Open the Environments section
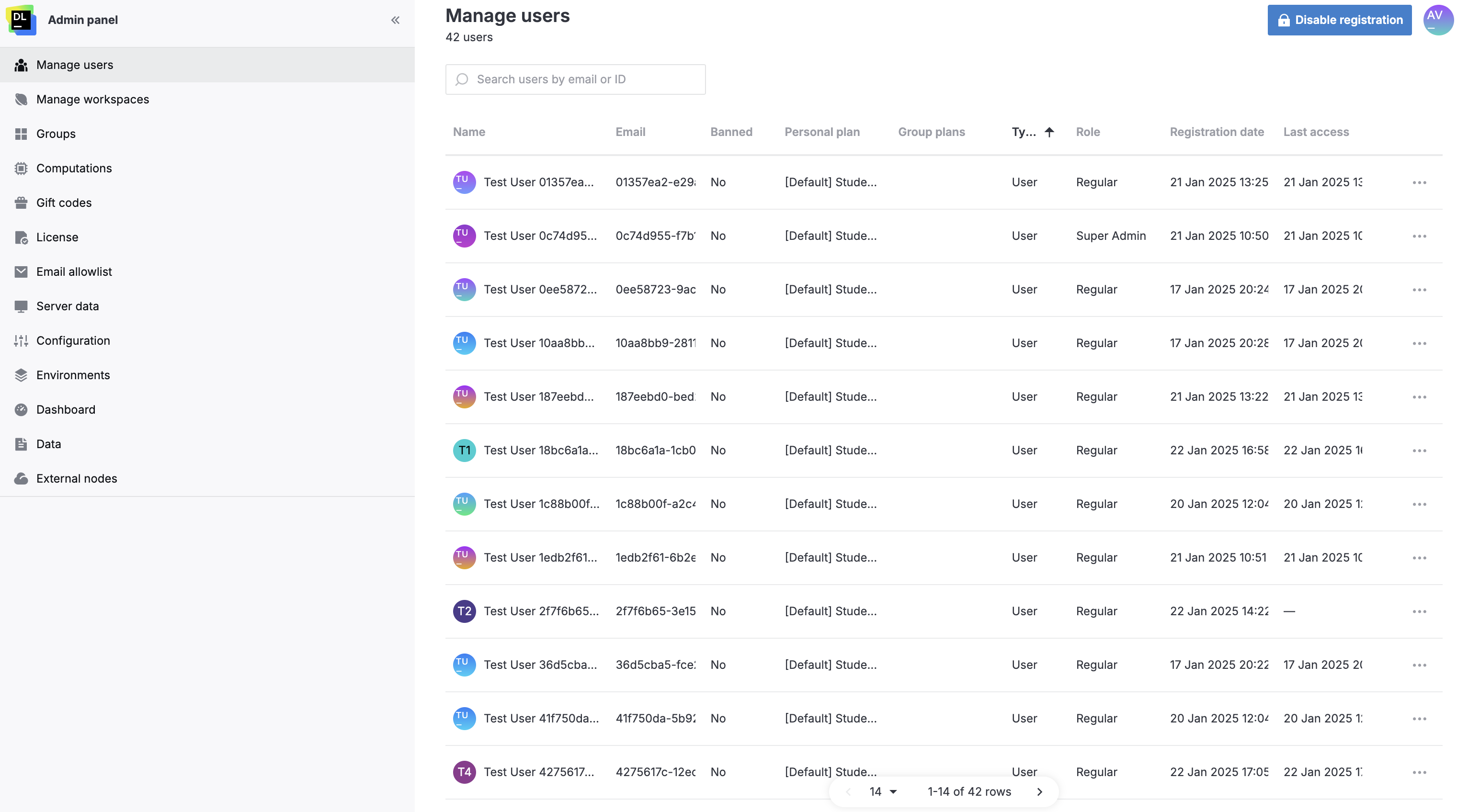The image size is (1457, 812). pyautogui.click(x=73, y=375)
